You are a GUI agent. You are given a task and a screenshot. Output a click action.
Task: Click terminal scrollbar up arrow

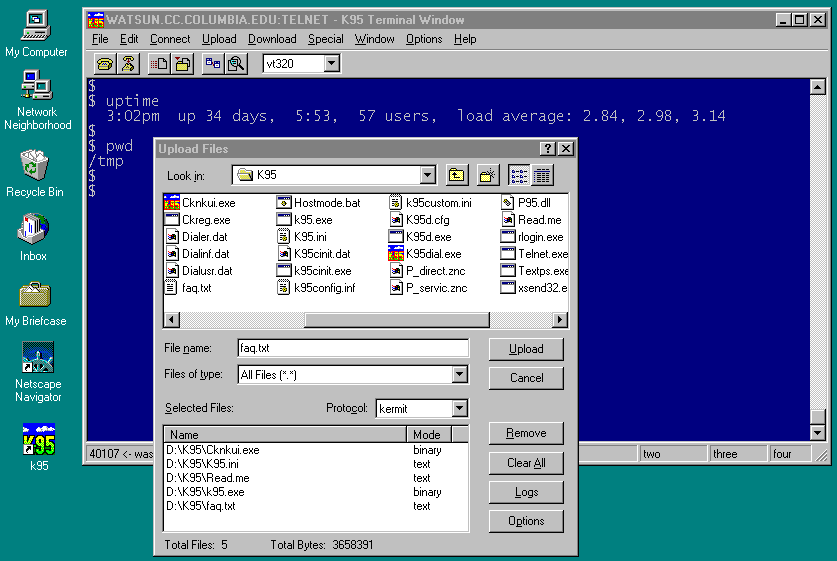click(x=818, y=86)
